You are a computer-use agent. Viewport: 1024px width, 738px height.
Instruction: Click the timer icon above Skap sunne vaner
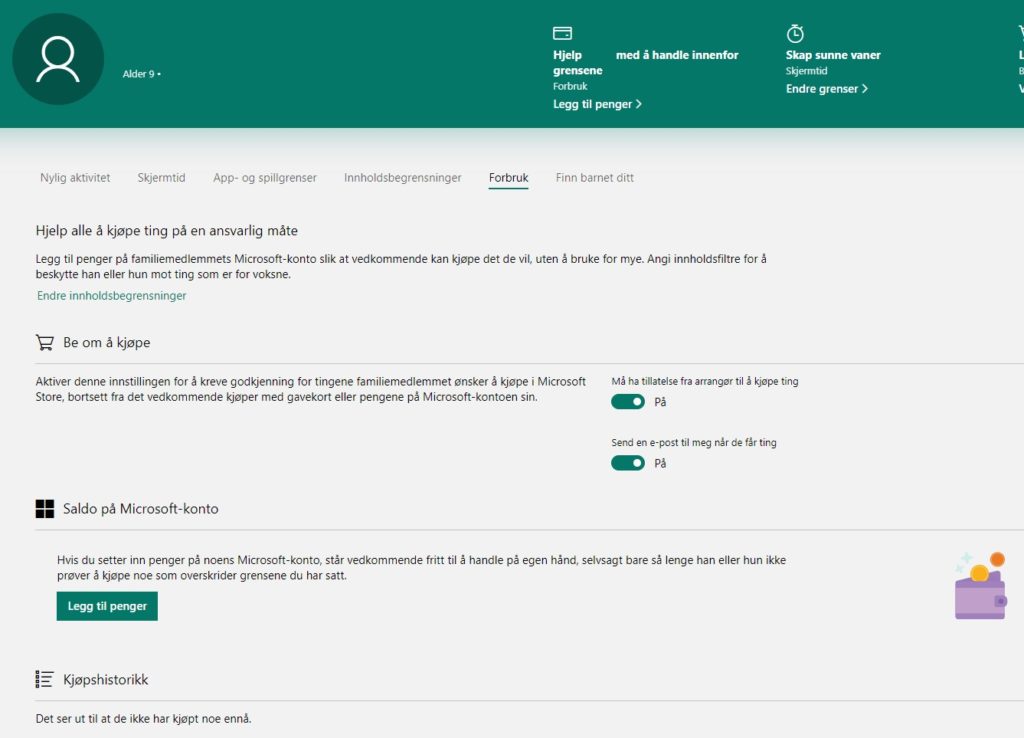pos(795,33)
